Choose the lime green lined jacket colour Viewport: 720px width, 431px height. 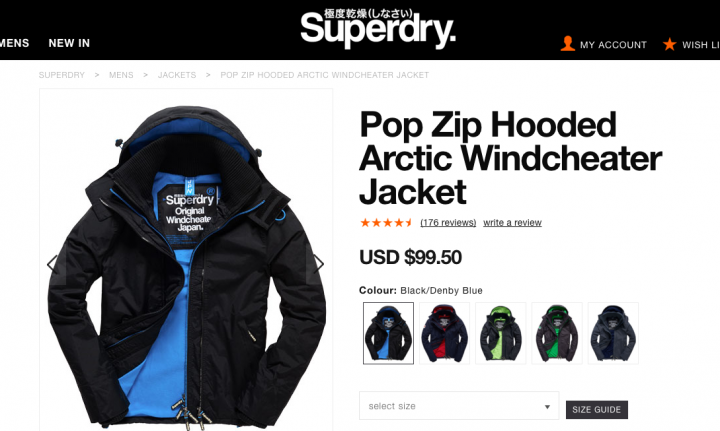point(501,333)
